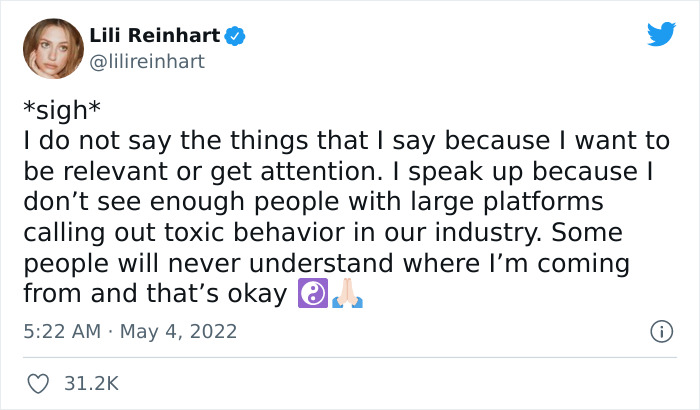Screen dimensions: 700x410
Task: Click the Twitter bird logo
Action: 661,34
